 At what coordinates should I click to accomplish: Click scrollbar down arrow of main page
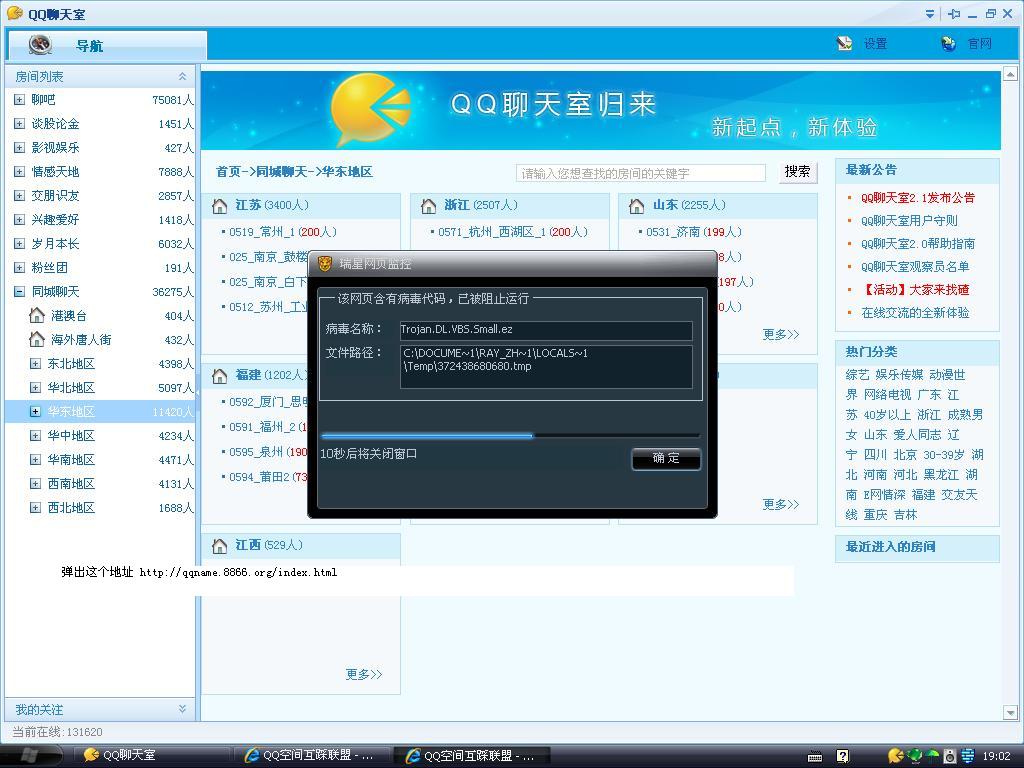1010,712
